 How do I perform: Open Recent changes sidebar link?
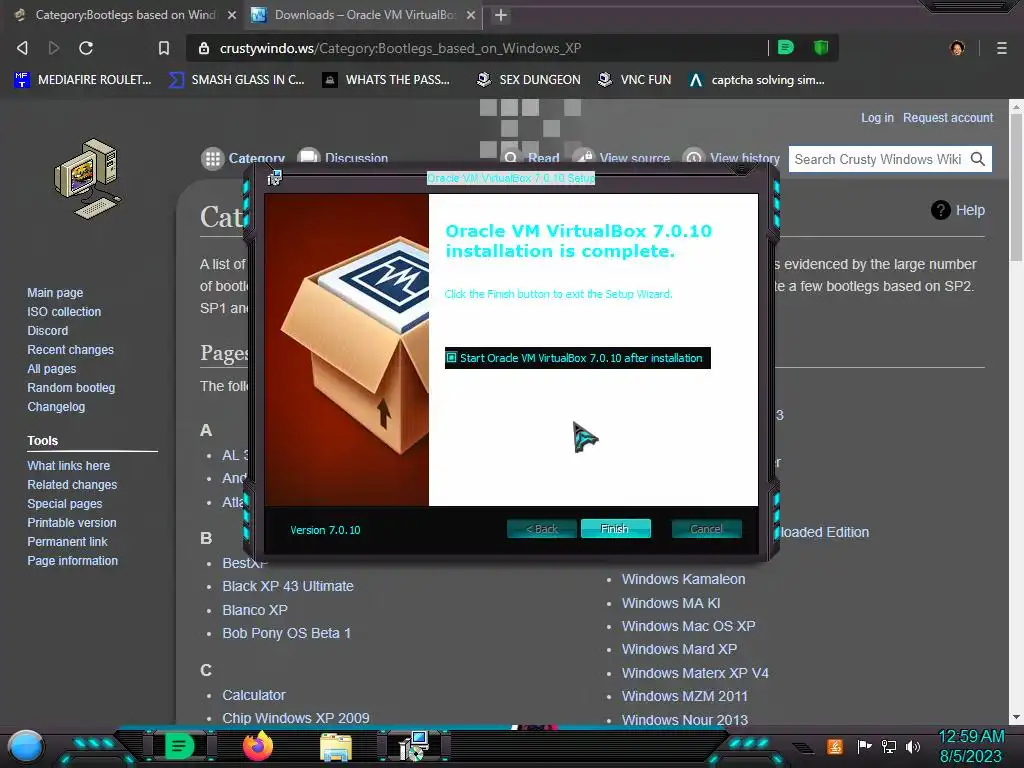[71, 349]
